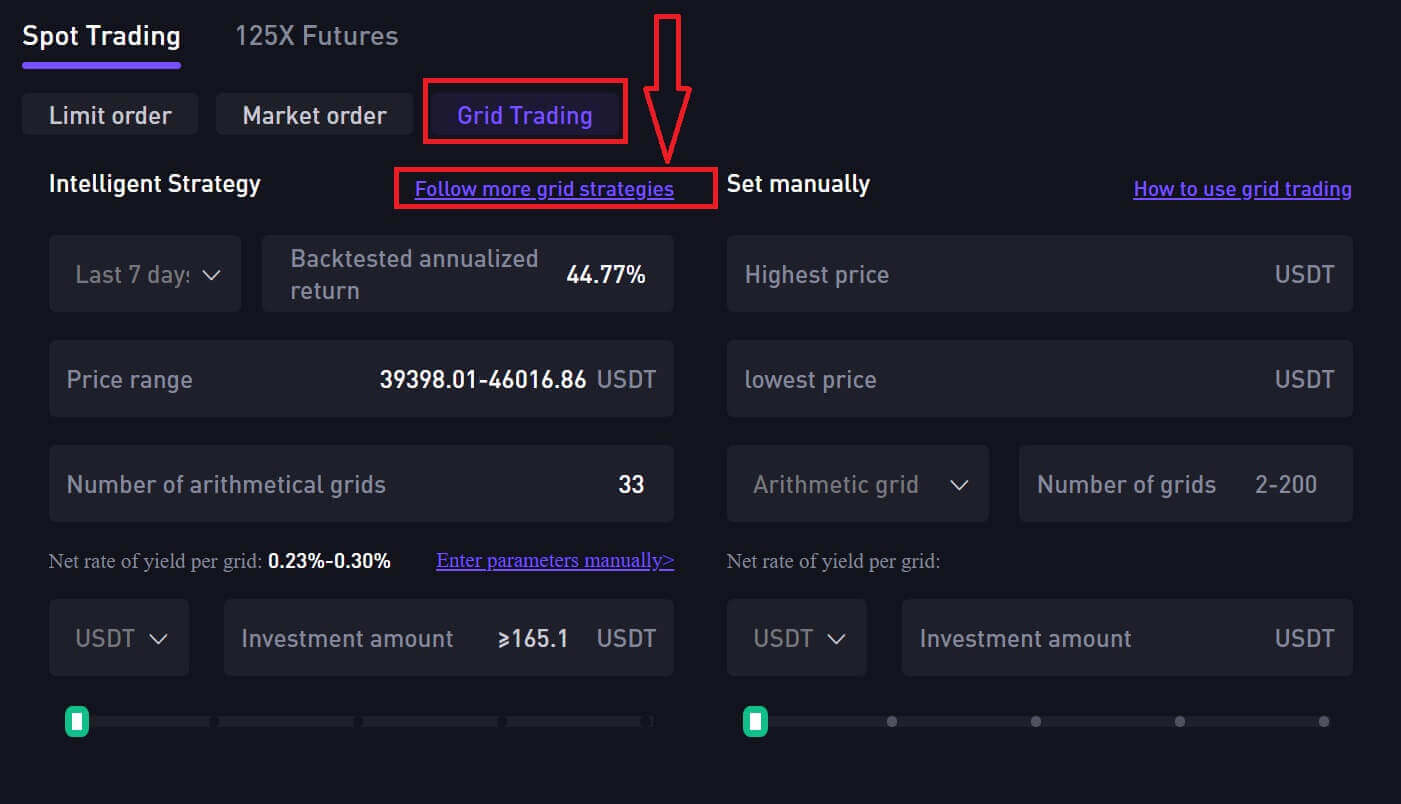Select the Market order mode
This screenshot has height=804, width=1401.
pos(314,114)
